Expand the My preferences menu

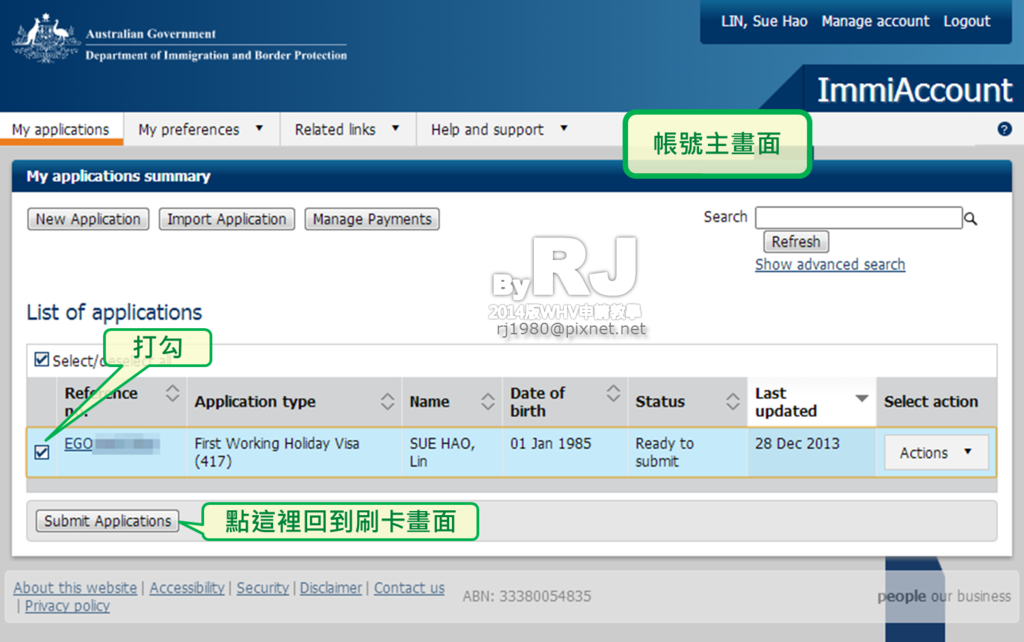[x=201, y=129]
